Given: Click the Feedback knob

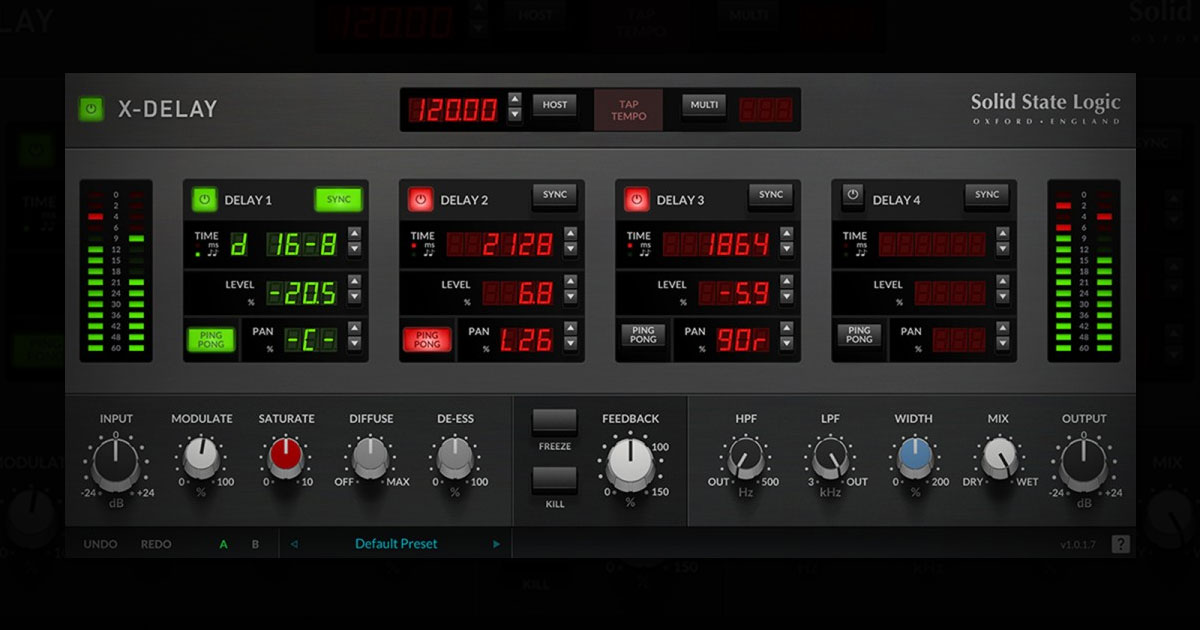Looking at the screenshot, I should (x=630, y=465).
